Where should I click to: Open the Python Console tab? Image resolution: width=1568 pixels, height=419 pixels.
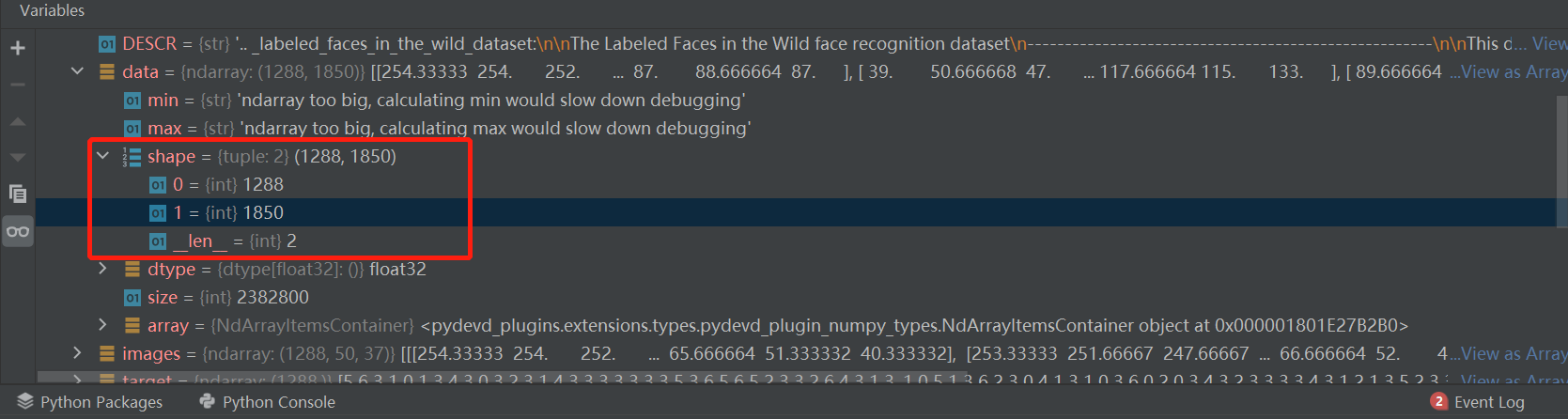pyautogui.click(x=268, y=402)
